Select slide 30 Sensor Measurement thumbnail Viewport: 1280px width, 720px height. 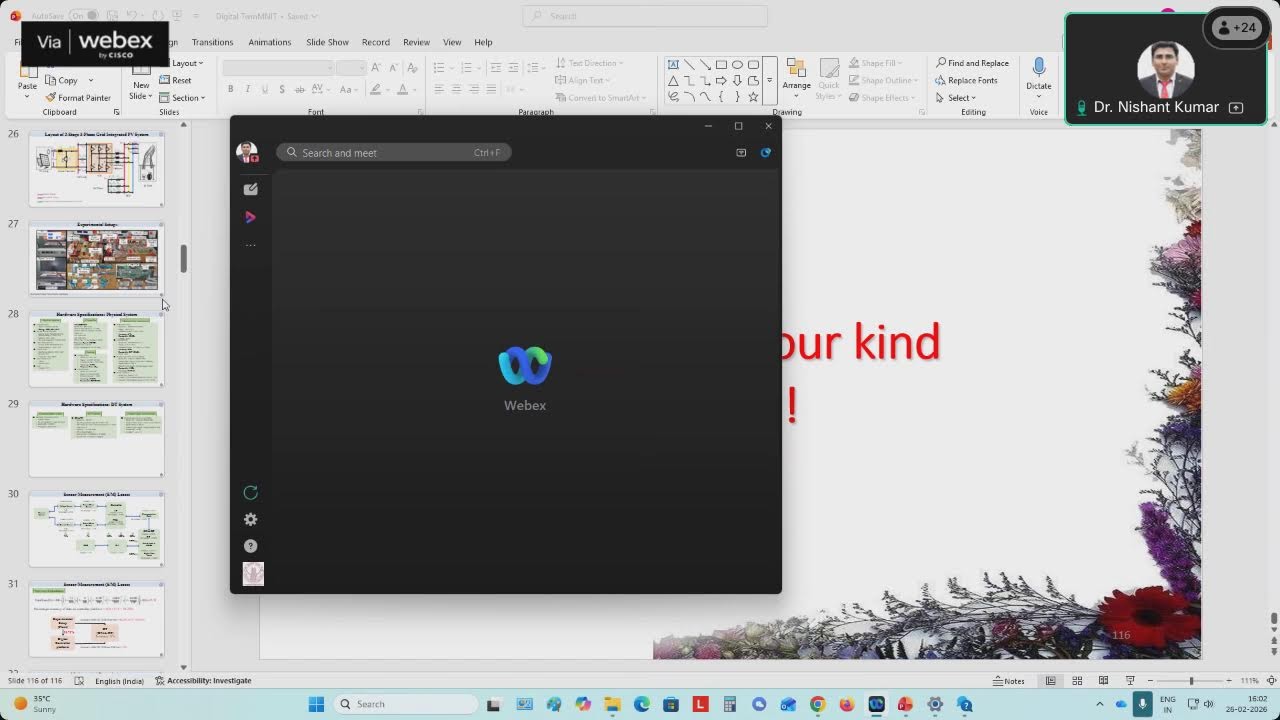coord(96,529)
